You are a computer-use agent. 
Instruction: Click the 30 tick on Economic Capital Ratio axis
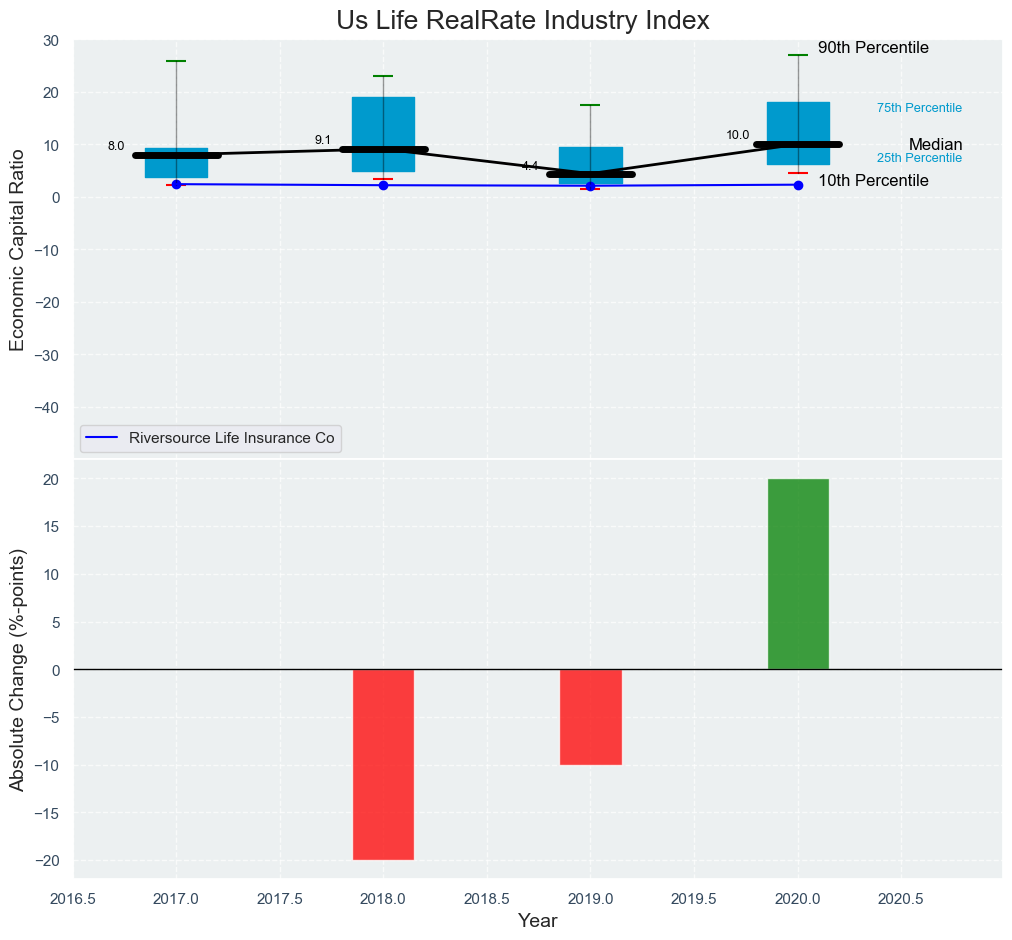tap(51, 41)
